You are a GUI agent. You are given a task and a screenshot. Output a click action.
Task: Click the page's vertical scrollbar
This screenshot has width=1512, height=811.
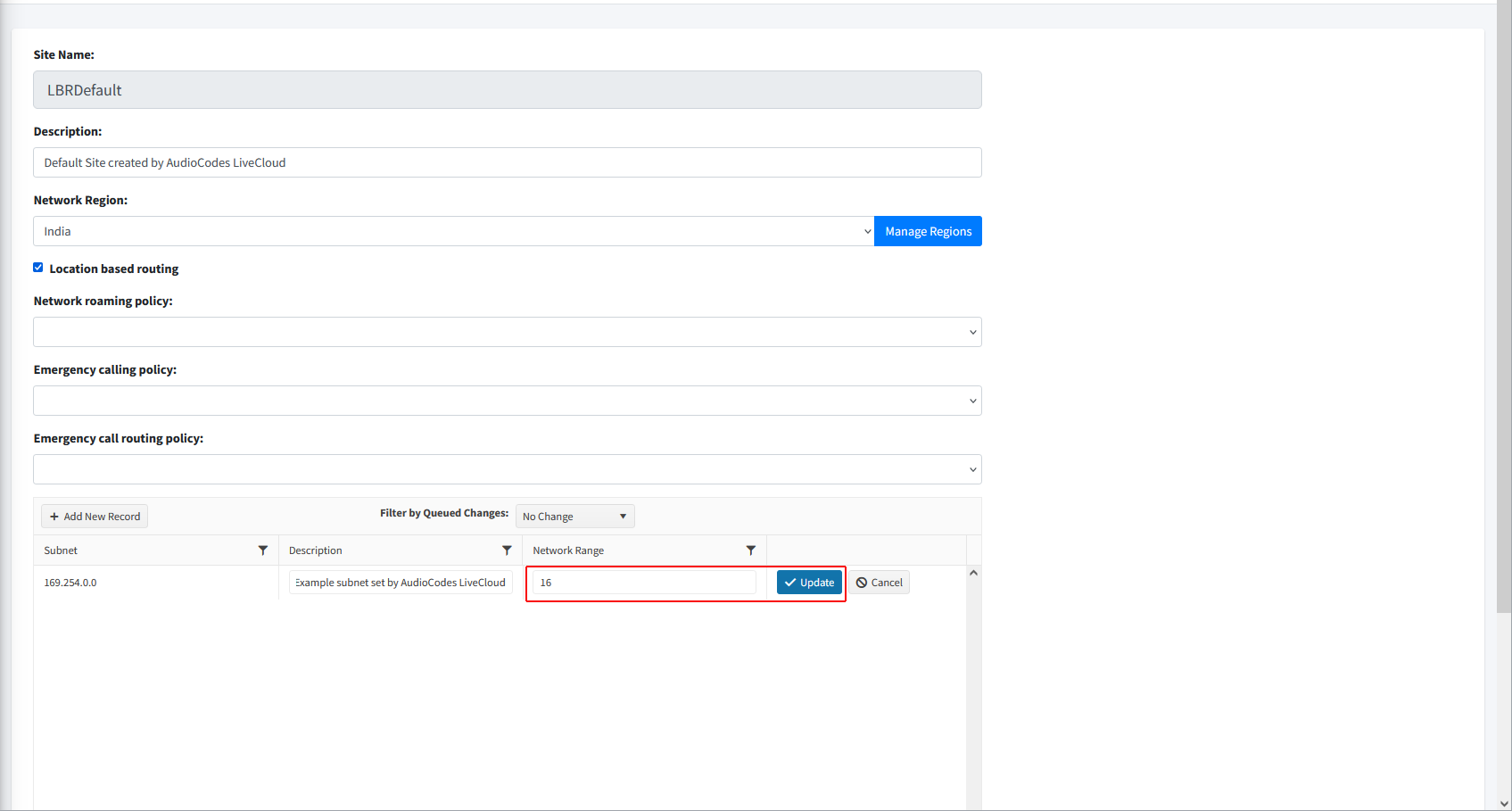[1504, 312]
